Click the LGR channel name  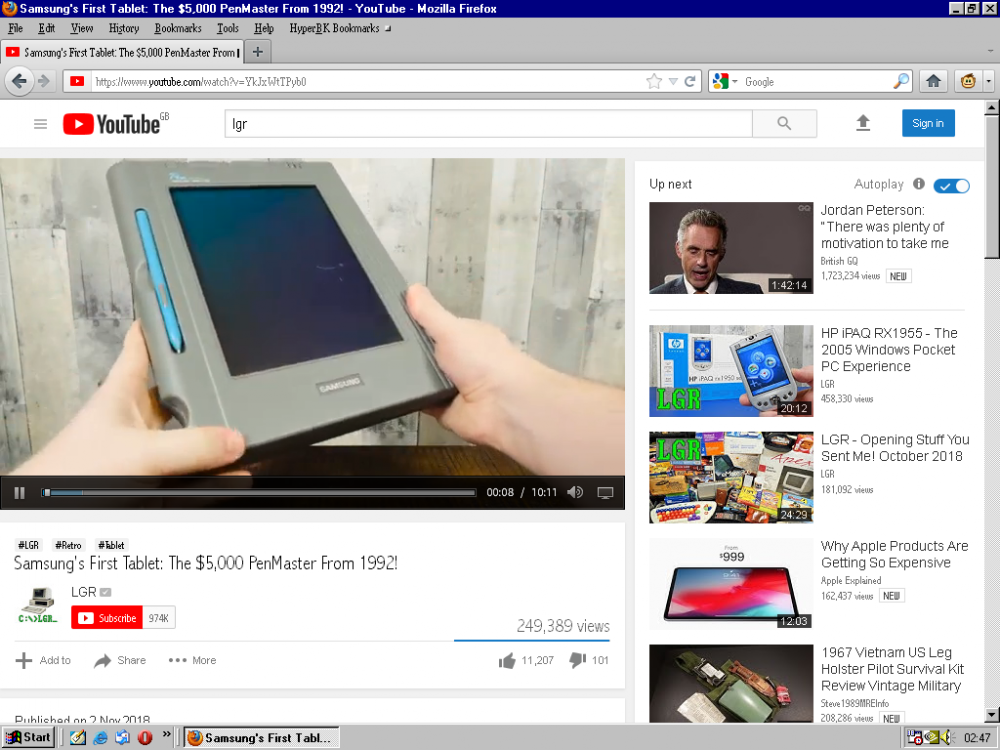[x=84, y=592]
